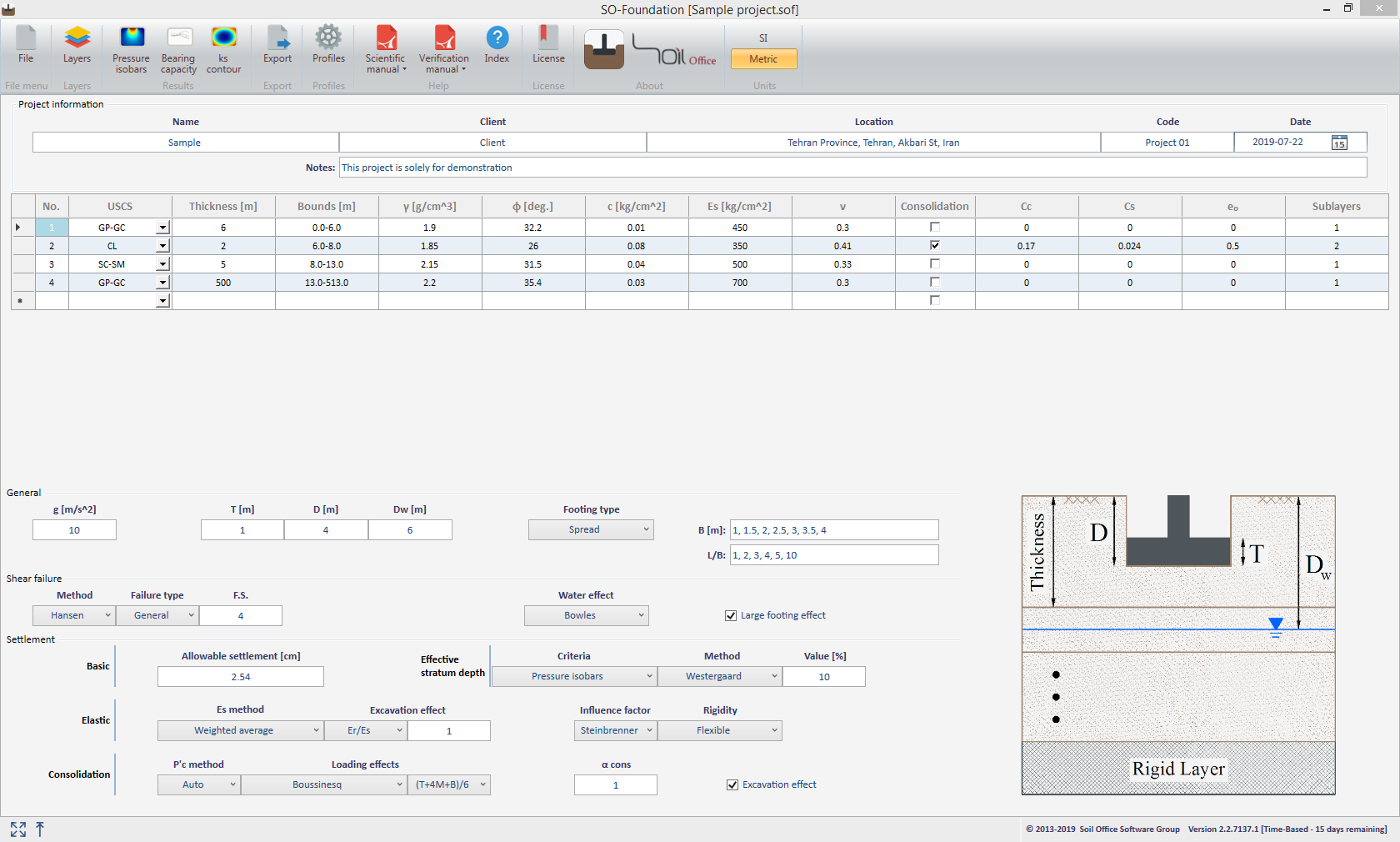Open Hansen method dropdown
This screenshot has height=842, width=1400.
click(74, 615)
